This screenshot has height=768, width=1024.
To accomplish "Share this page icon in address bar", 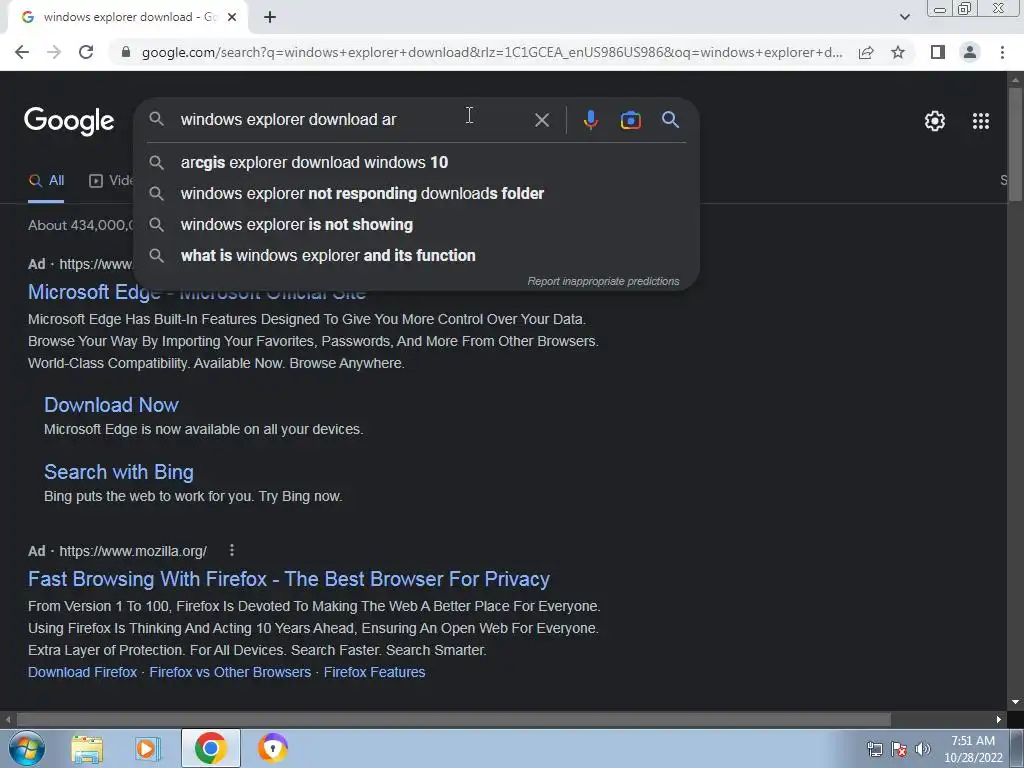I will [866, 52].
